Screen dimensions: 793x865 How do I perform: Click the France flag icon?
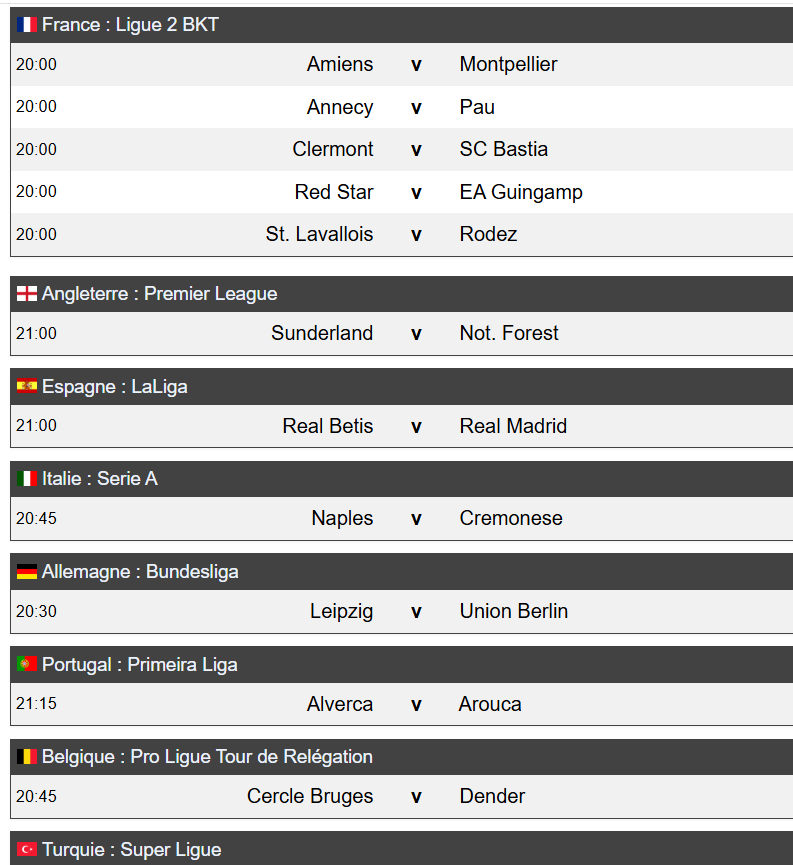(27, 25)
